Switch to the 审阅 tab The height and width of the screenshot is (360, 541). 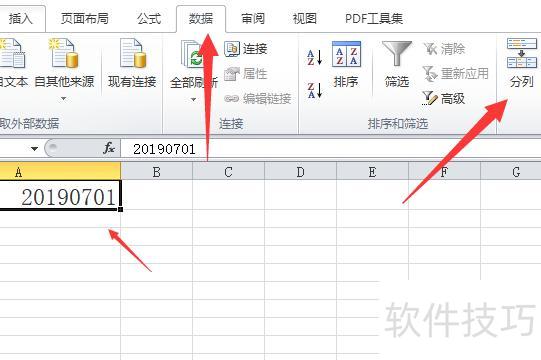coord(253,18)
